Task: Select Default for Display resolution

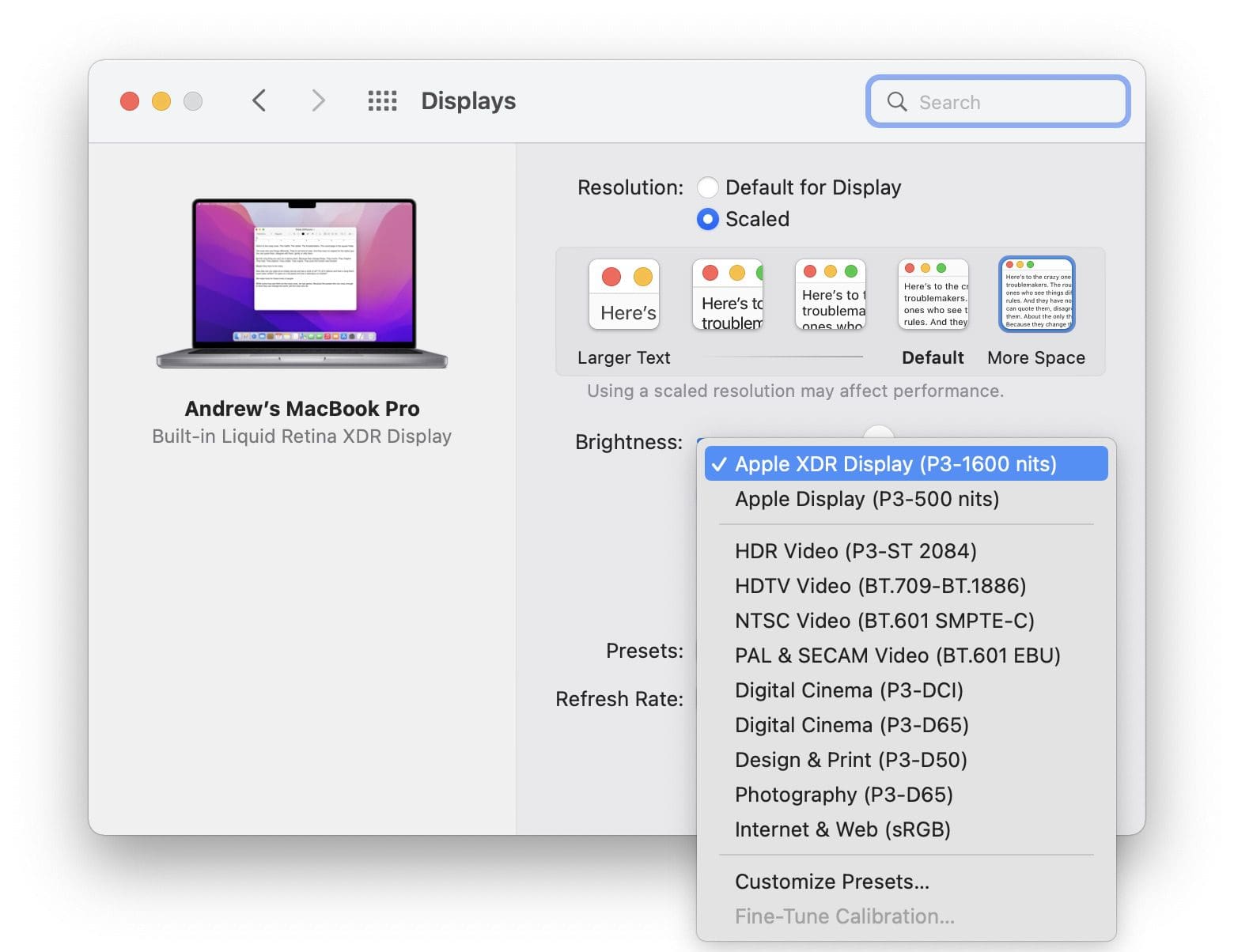Action: (708, 187)
